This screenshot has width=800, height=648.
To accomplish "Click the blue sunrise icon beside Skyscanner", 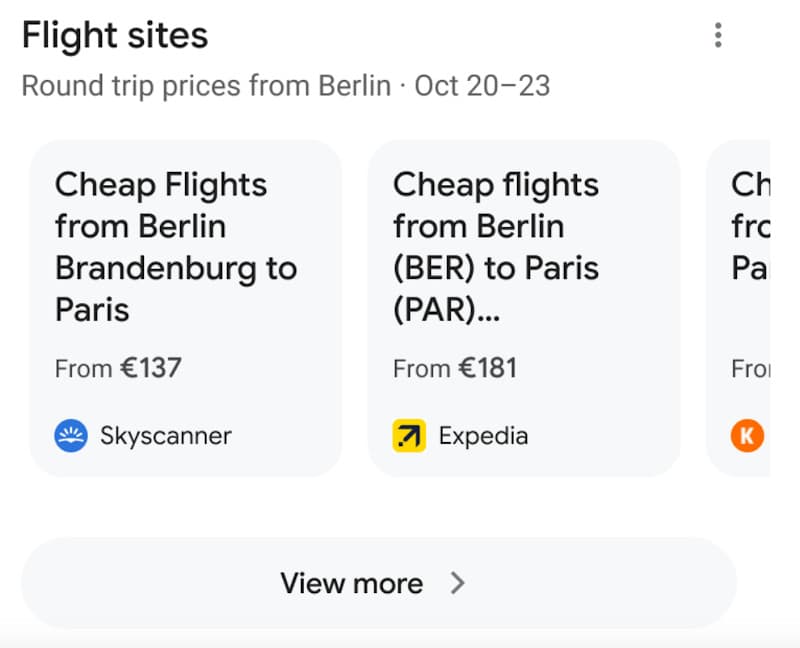I will click(70, 435).
